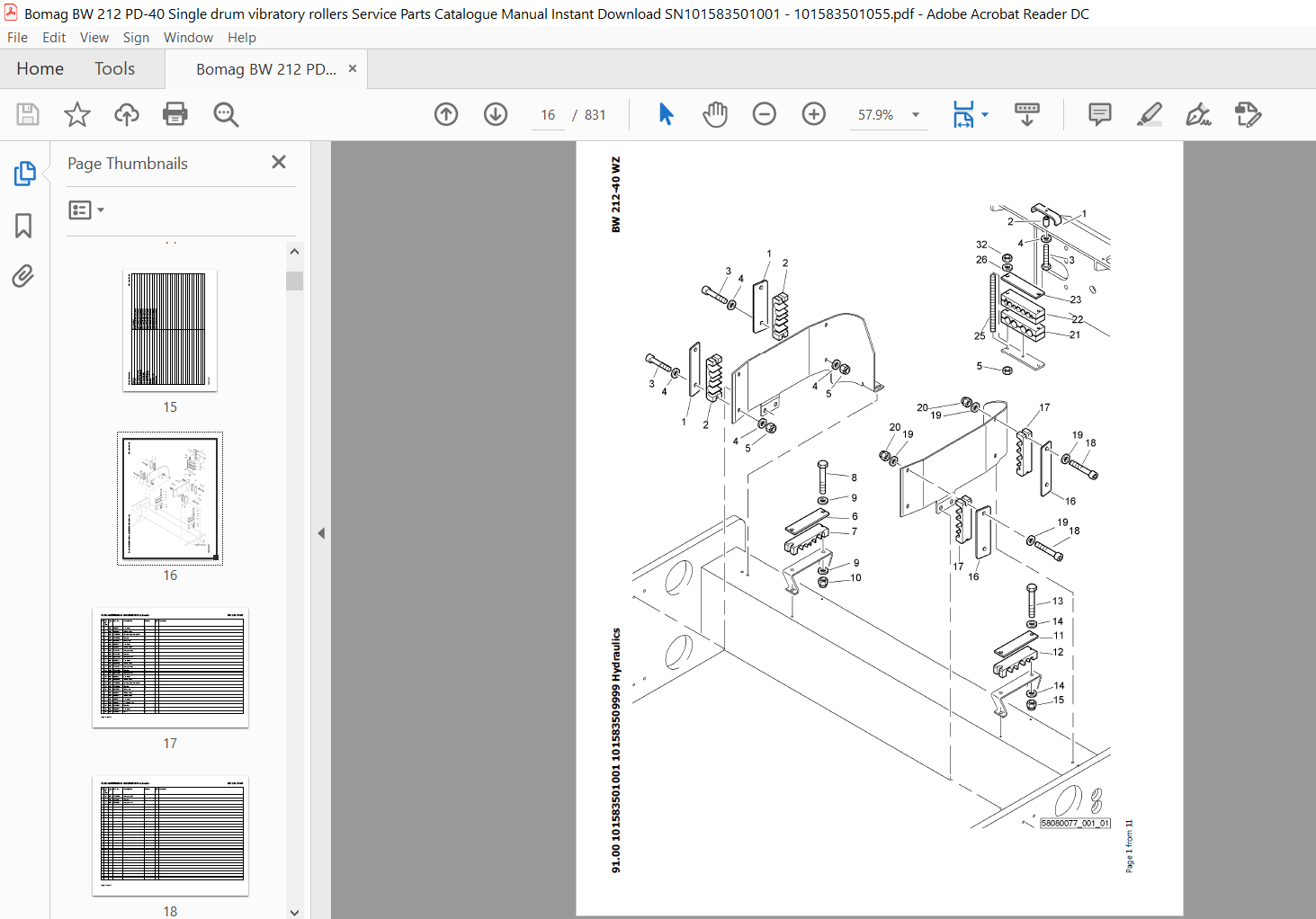Select page 17 thumbnail
Viewport: 1316px width, 919px height.
point(170,667)
